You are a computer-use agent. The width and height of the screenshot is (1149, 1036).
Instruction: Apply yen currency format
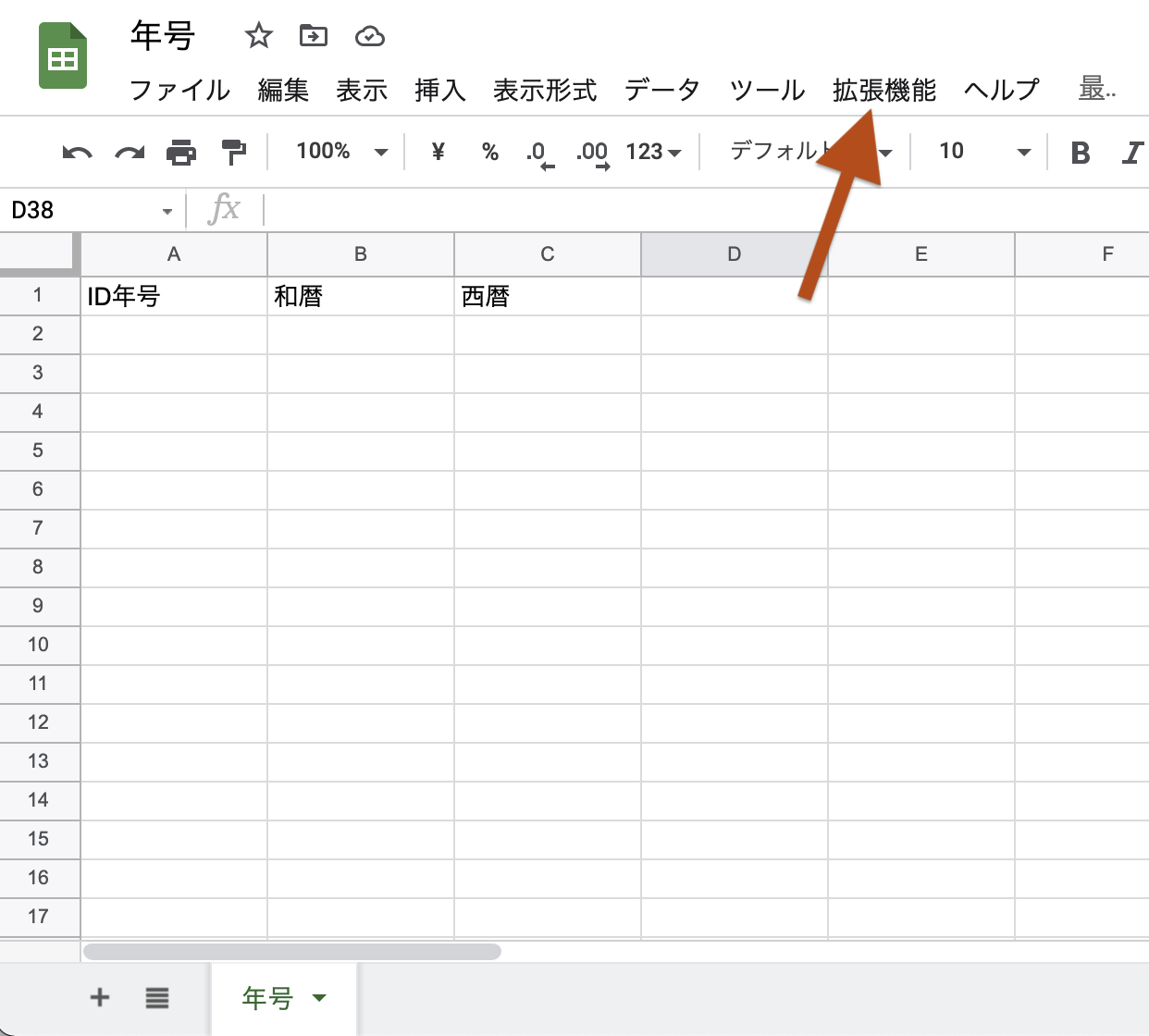point(439,152)
